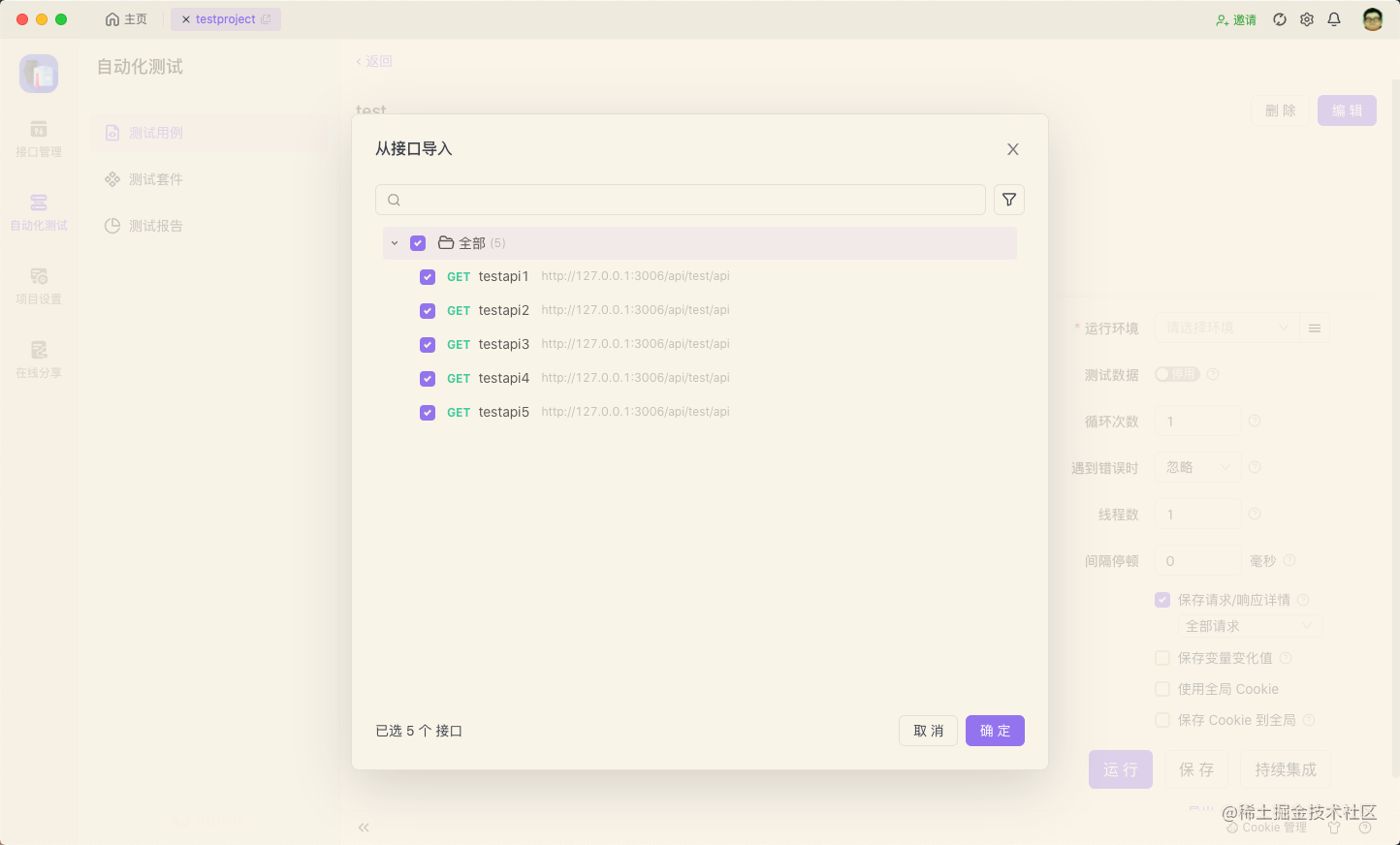Open the notifications bell icon
This screenshot has height=845, width=1400.
click(x=1334, y=19)
